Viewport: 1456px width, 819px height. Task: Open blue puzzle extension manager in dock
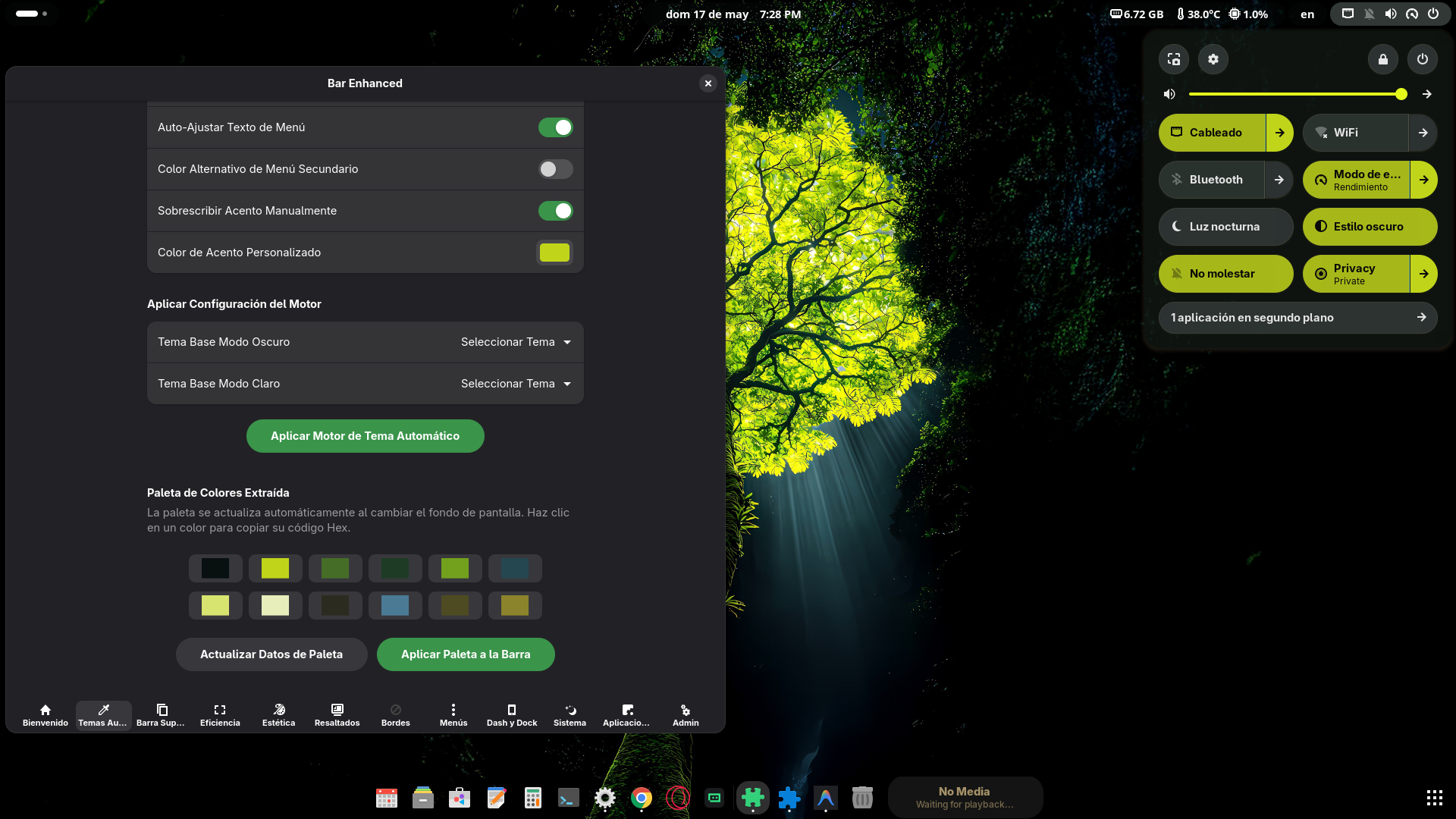click(789, 798)
